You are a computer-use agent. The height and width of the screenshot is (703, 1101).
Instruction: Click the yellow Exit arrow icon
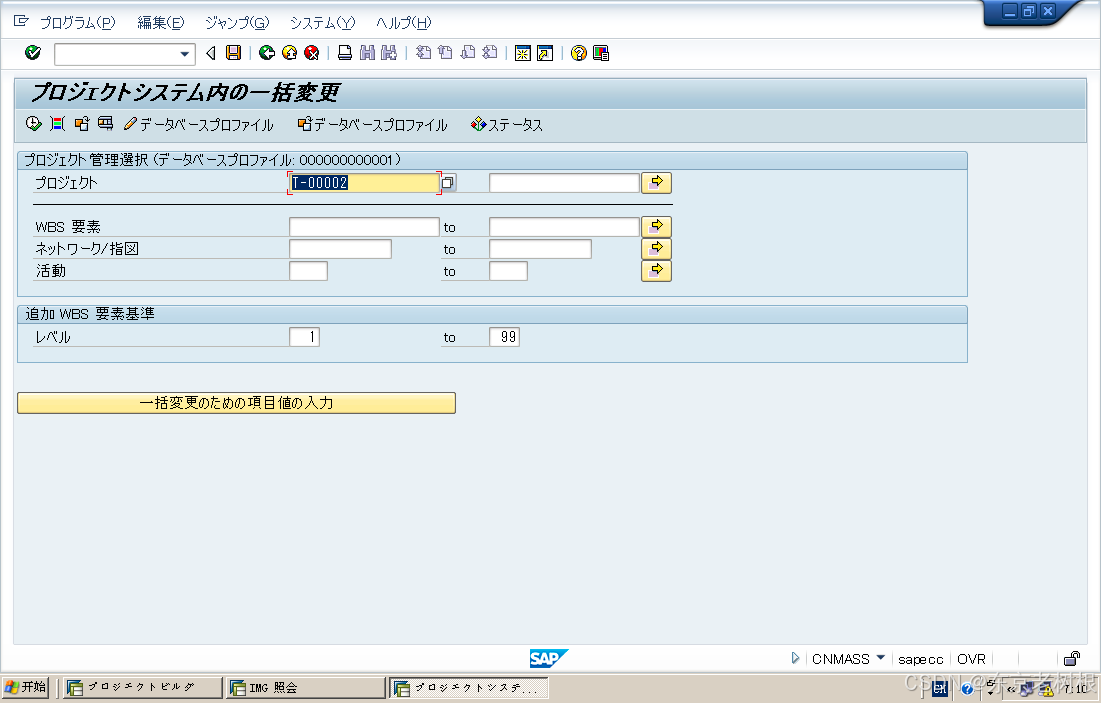pos(289,53)
